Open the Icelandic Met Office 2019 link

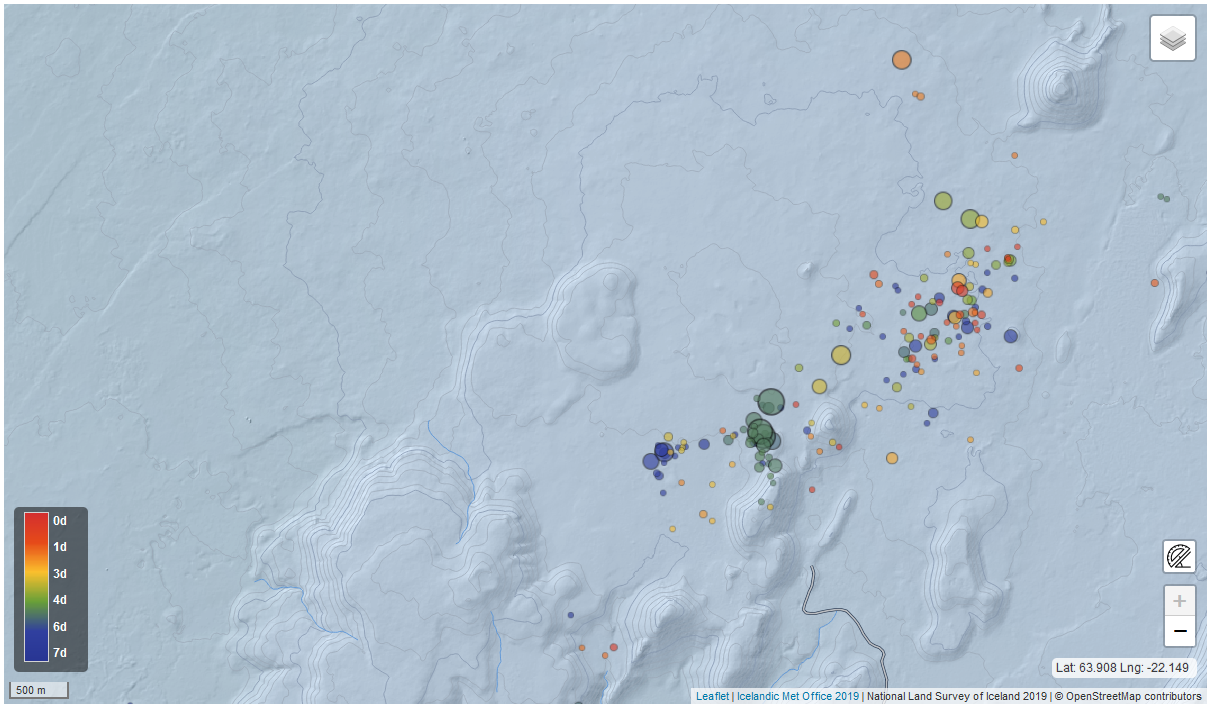(797, 696)
